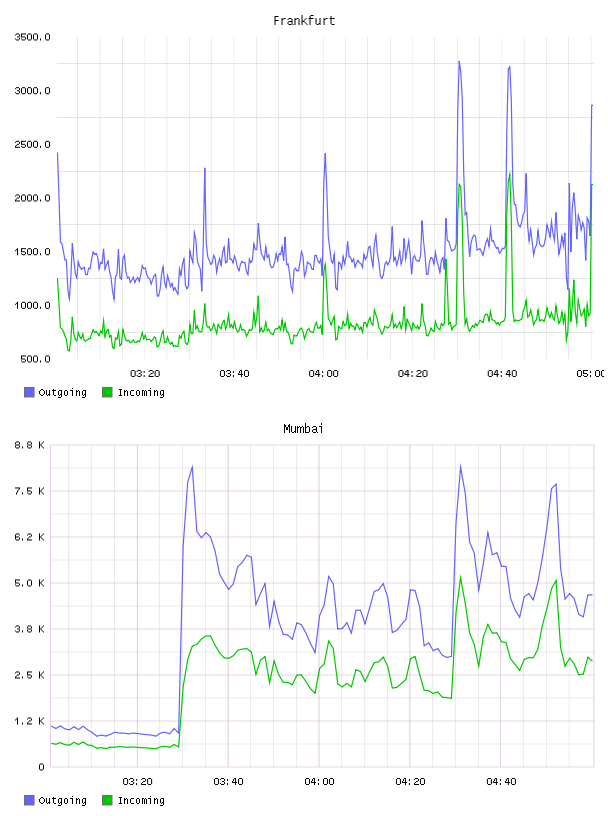The height and width of the screenshot is (816, 608).
Task: Click the 2000.0 y-axis label
Action: [32, 198]
